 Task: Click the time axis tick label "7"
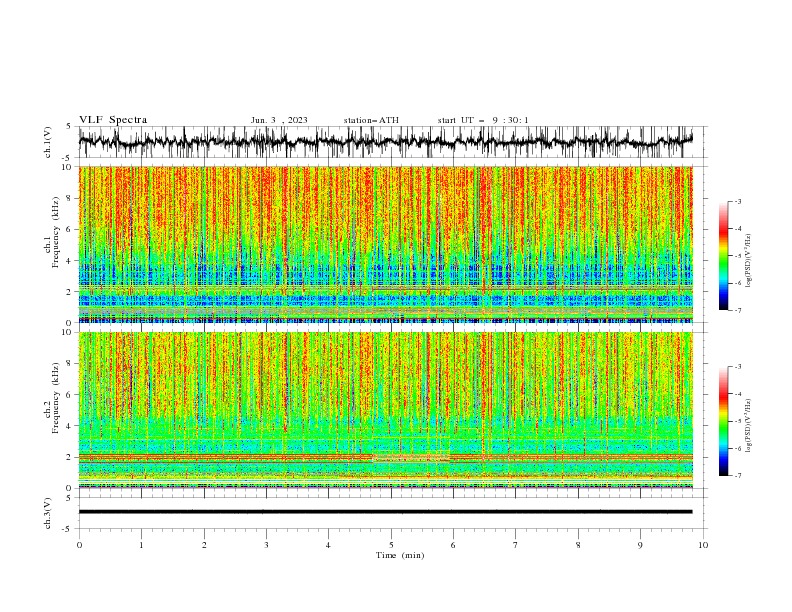click(x=516, y=545)
